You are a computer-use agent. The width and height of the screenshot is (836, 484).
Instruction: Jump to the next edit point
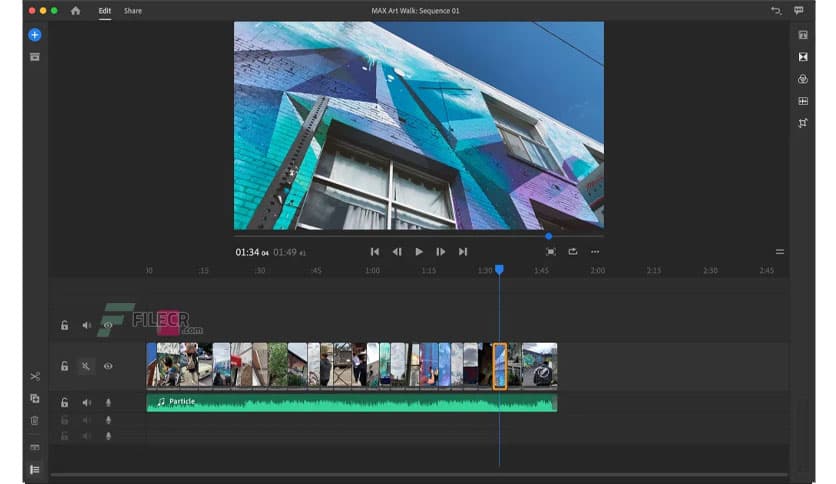click(463, 252)
